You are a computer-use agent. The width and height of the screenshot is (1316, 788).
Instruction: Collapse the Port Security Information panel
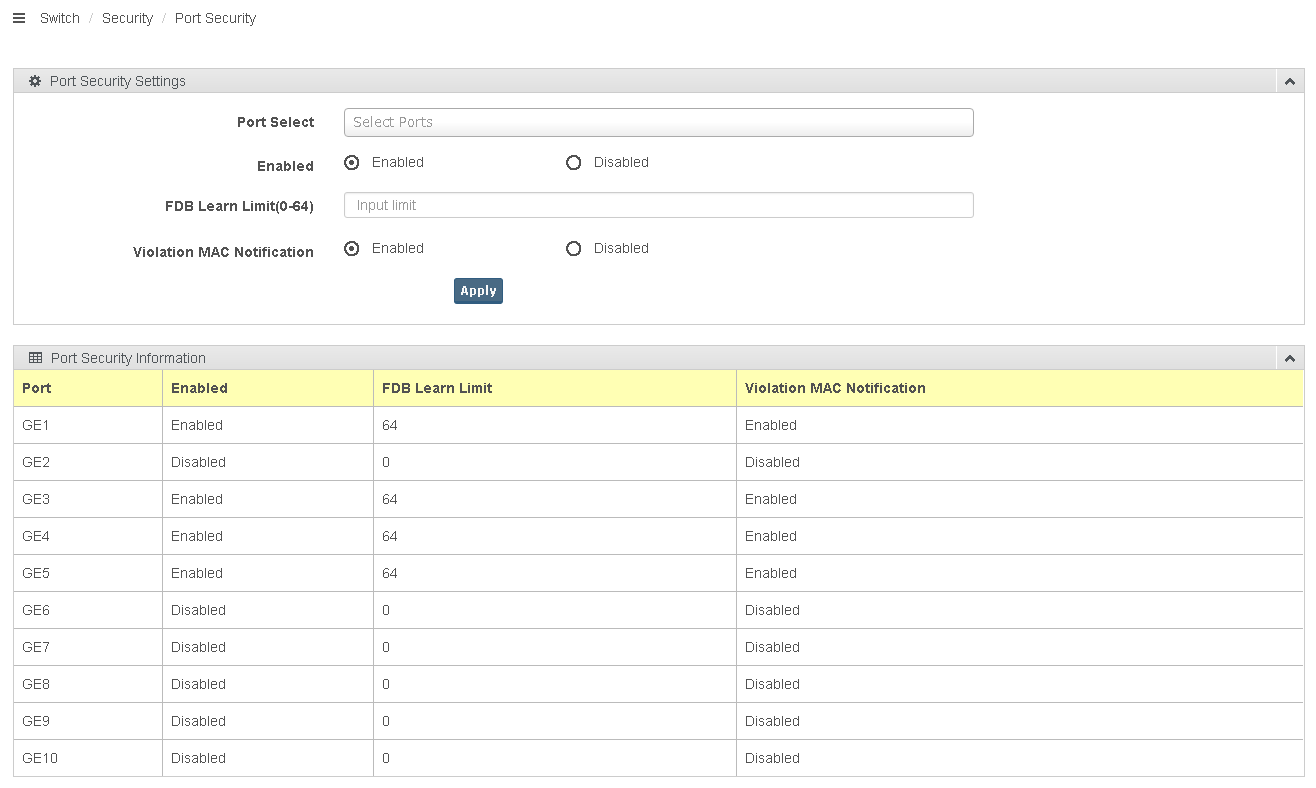pyautogui.click(x=1290, y=359)
